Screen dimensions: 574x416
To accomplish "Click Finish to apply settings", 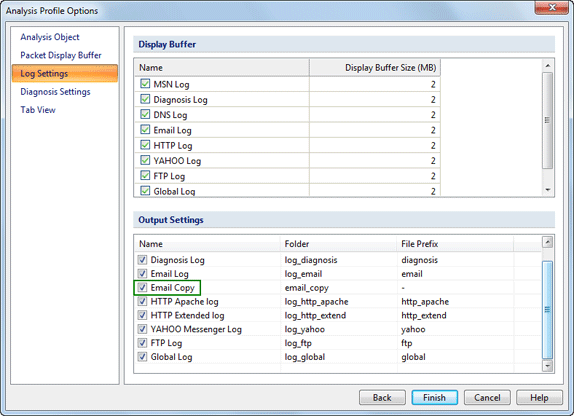I will tap(435, 397).
